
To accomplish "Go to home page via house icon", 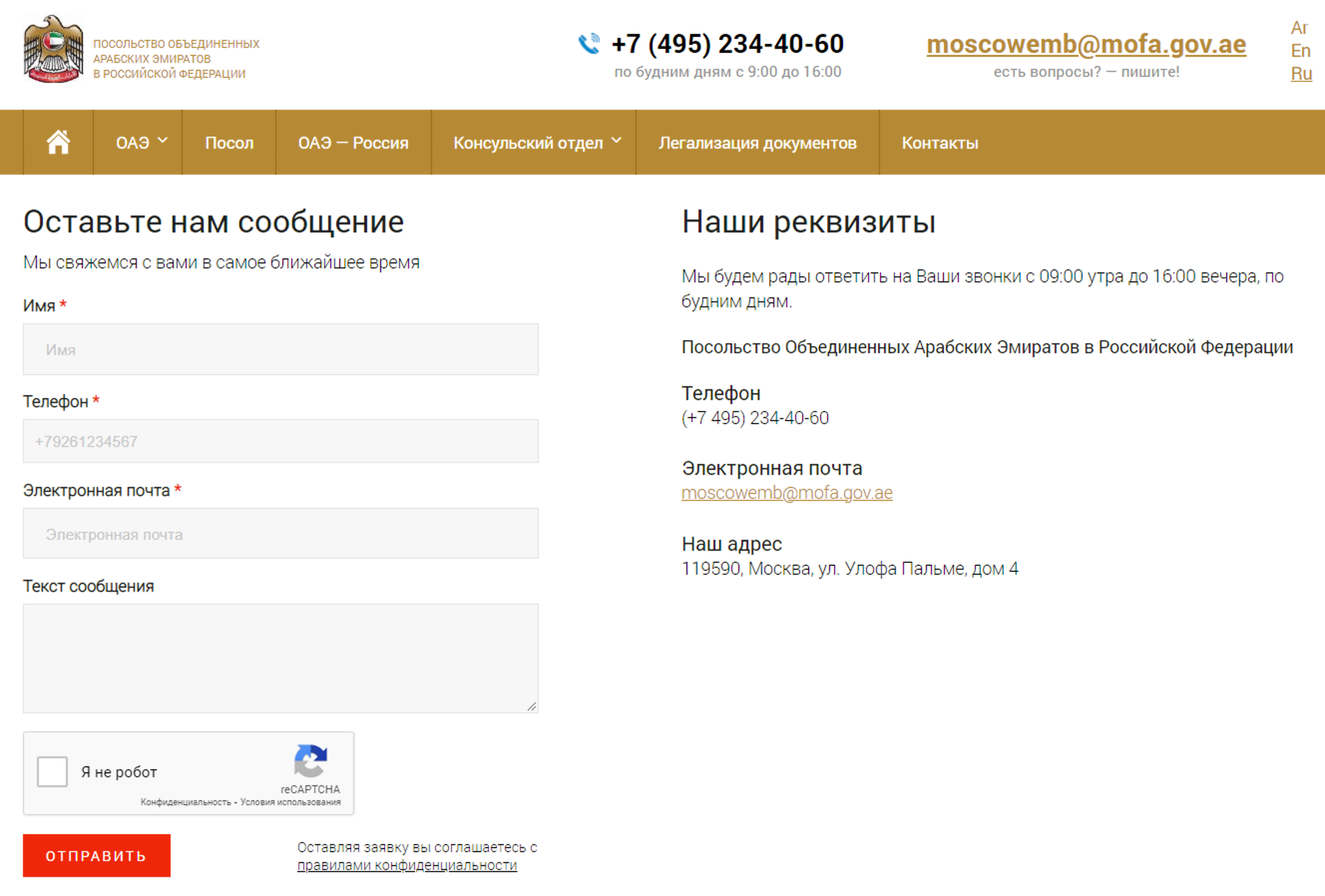I will coord(58,142).
